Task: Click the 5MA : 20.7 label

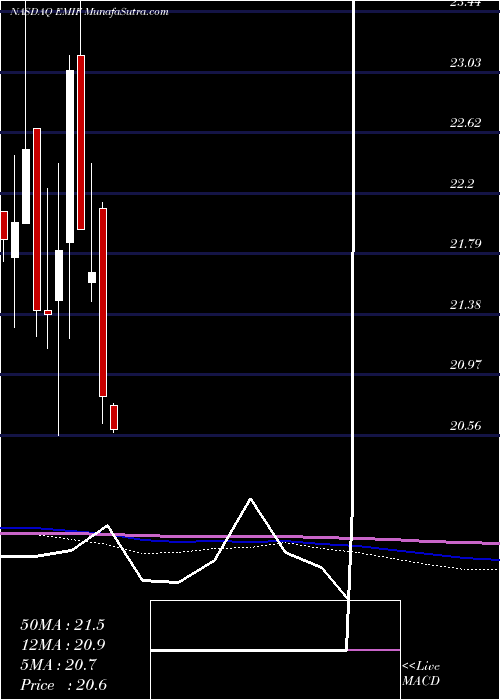Action: pyautogui.click(x=58, y=665)
